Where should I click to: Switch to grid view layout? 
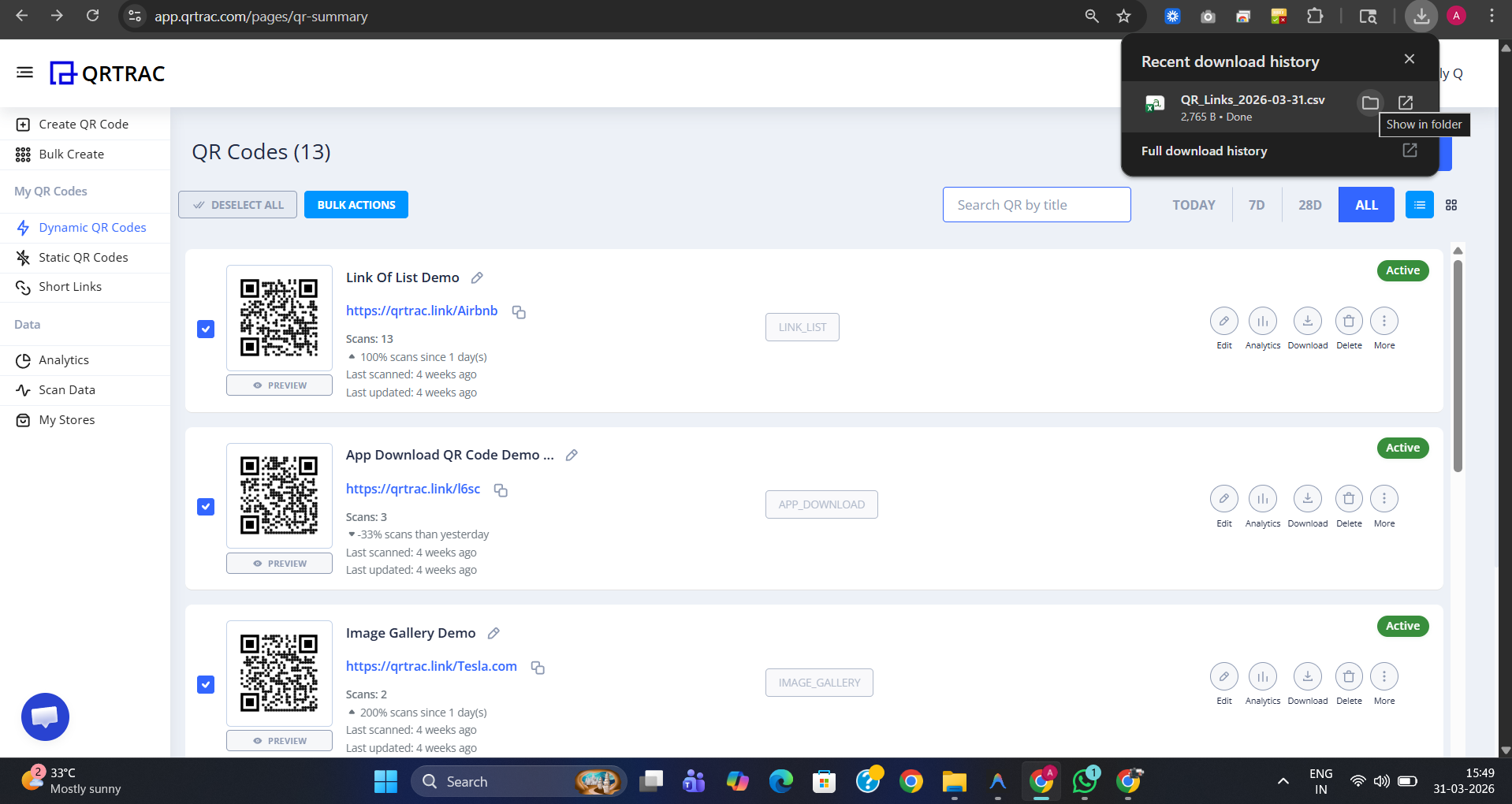click(1451, 204)
